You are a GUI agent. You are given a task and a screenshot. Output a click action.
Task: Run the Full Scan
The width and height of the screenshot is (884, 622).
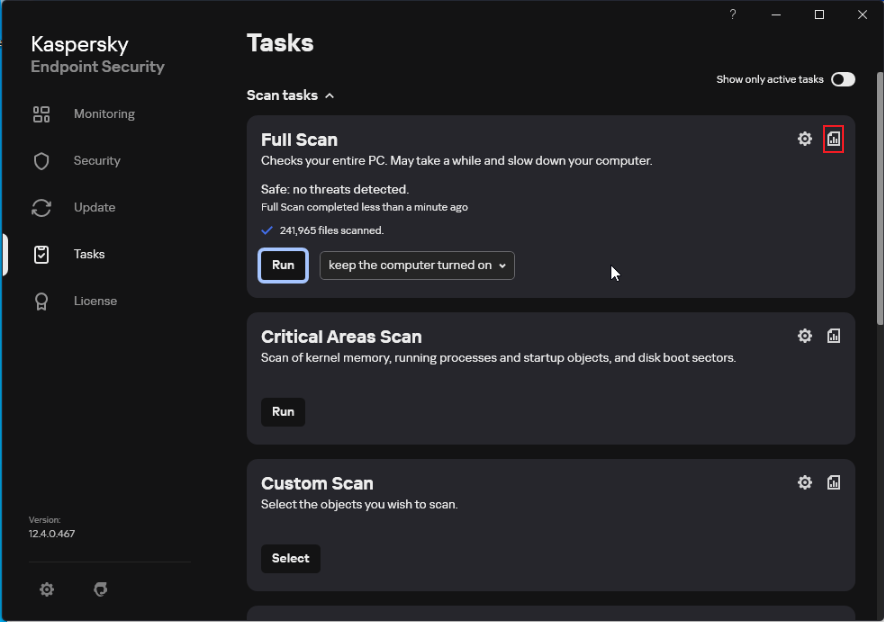pyautogui.click(x=283, y=265)
